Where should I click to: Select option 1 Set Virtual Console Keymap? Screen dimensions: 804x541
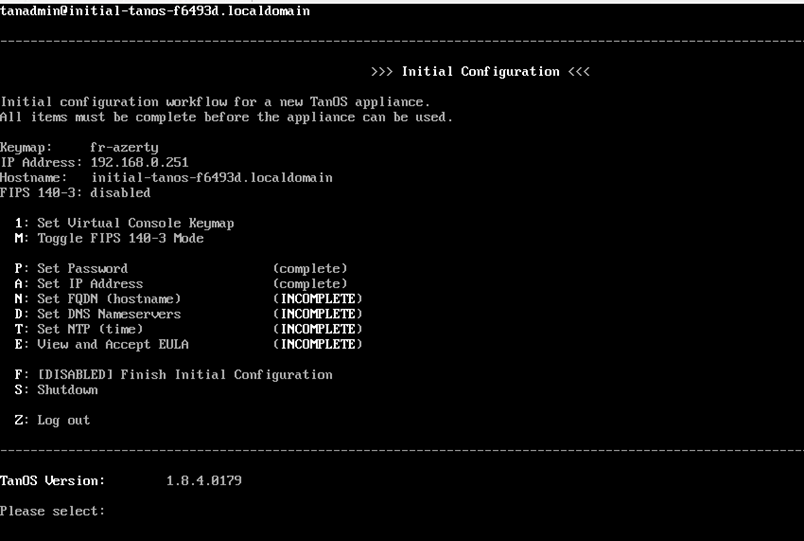pos(125,223)
